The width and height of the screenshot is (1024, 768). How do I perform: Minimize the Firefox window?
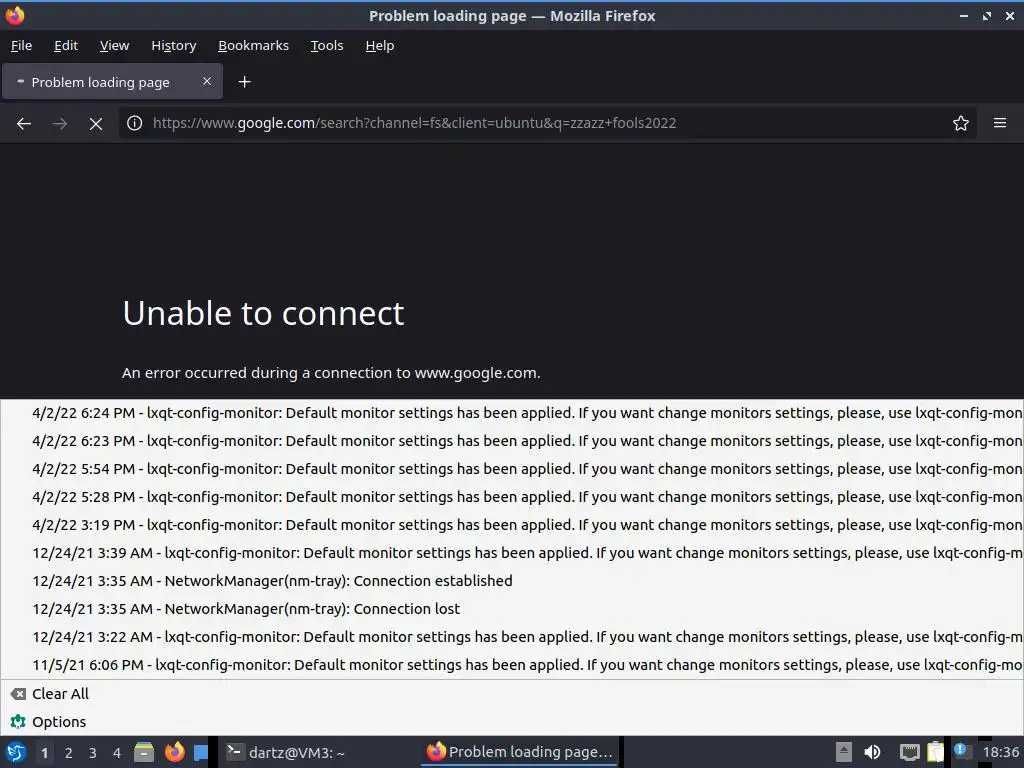tap(963, 16)
